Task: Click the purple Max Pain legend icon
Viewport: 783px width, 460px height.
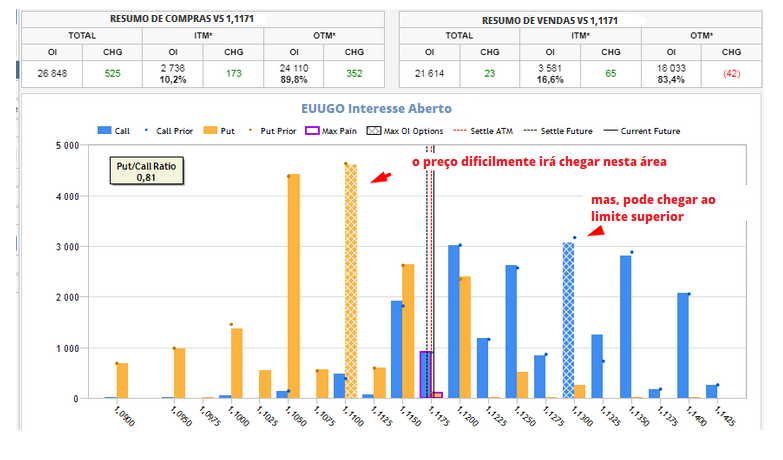Action: 312,131
